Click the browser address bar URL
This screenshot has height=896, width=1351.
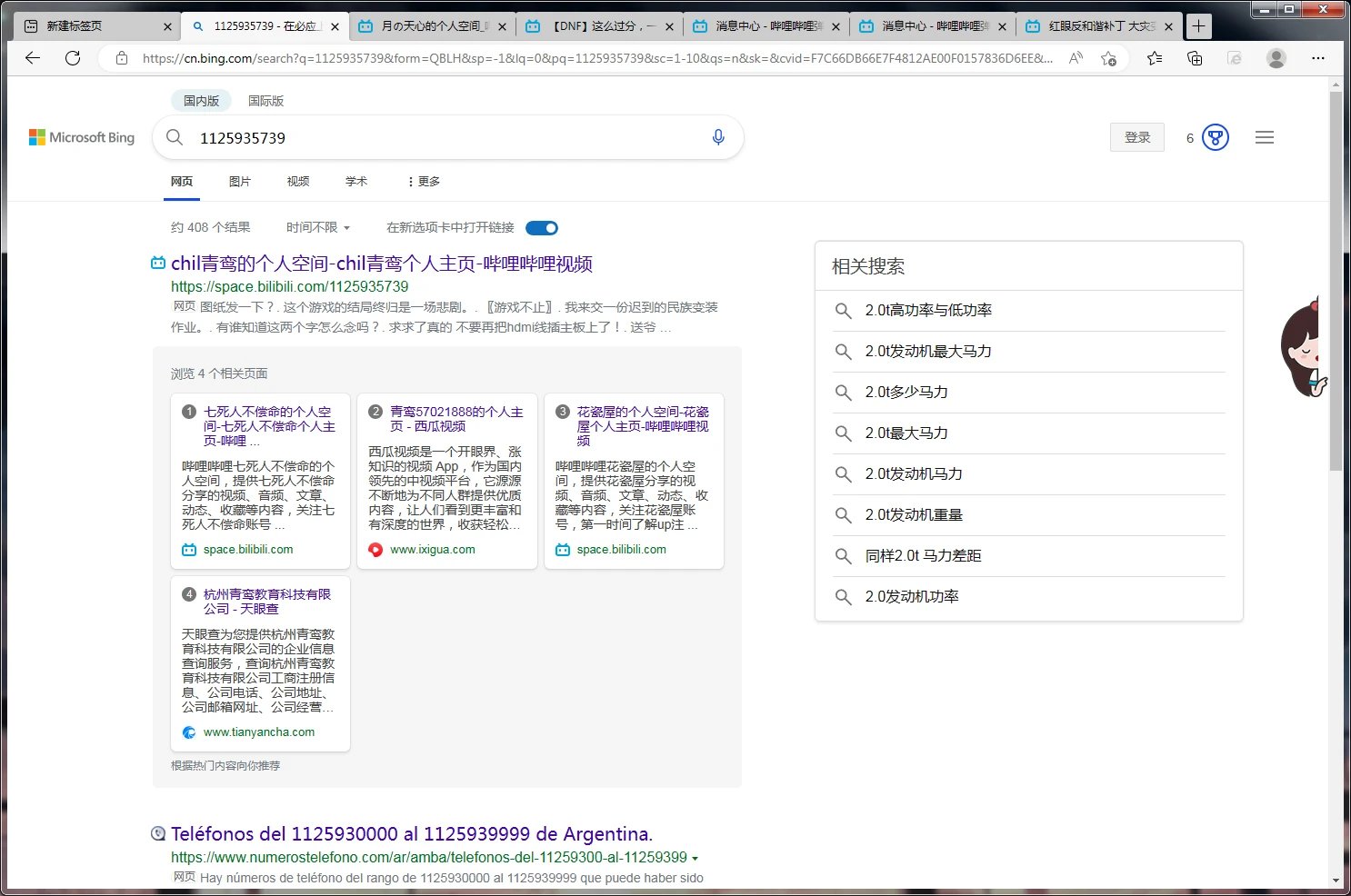597,58
